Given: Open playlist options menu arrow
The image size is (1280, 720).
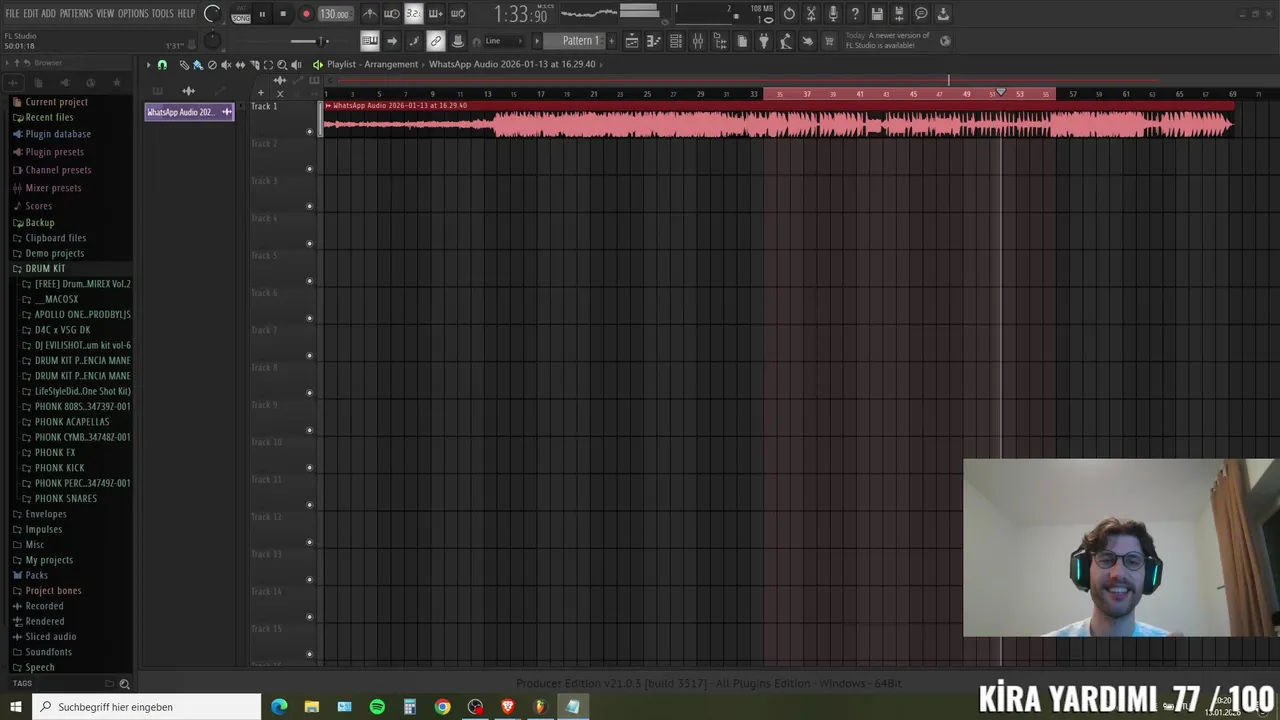Looking at the screenshot, I should point(148,64).
